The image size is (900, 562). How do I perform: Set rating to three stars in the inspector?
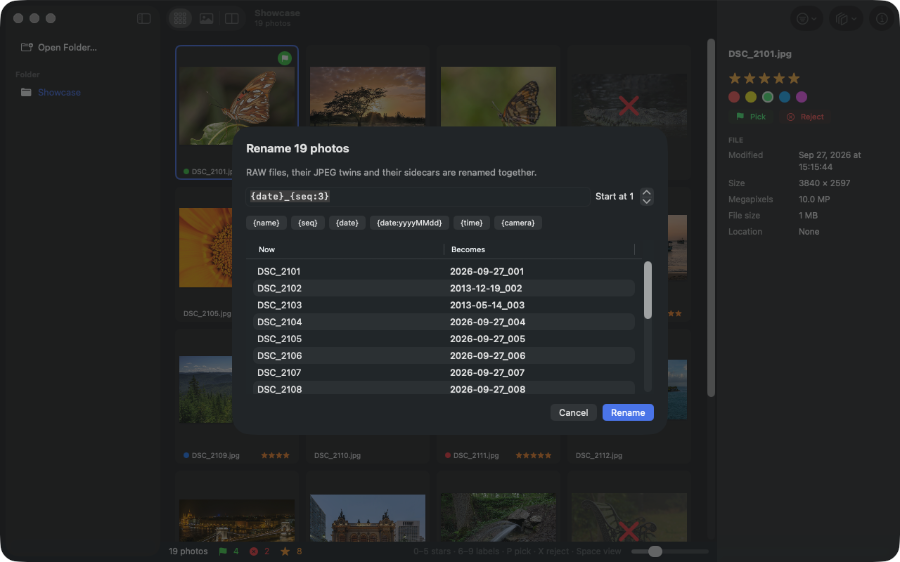click(764, 78)
